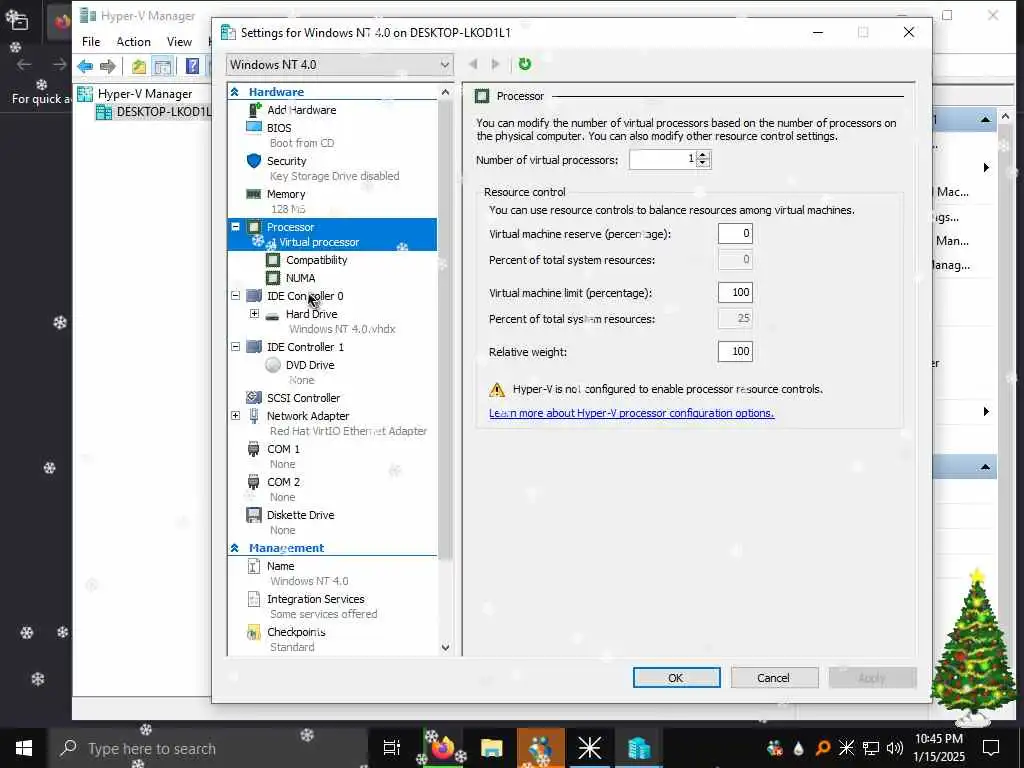This screenshot has width=1024, height=768.
Task: Open Task View on the taskbar
Action: coord(392,748)
